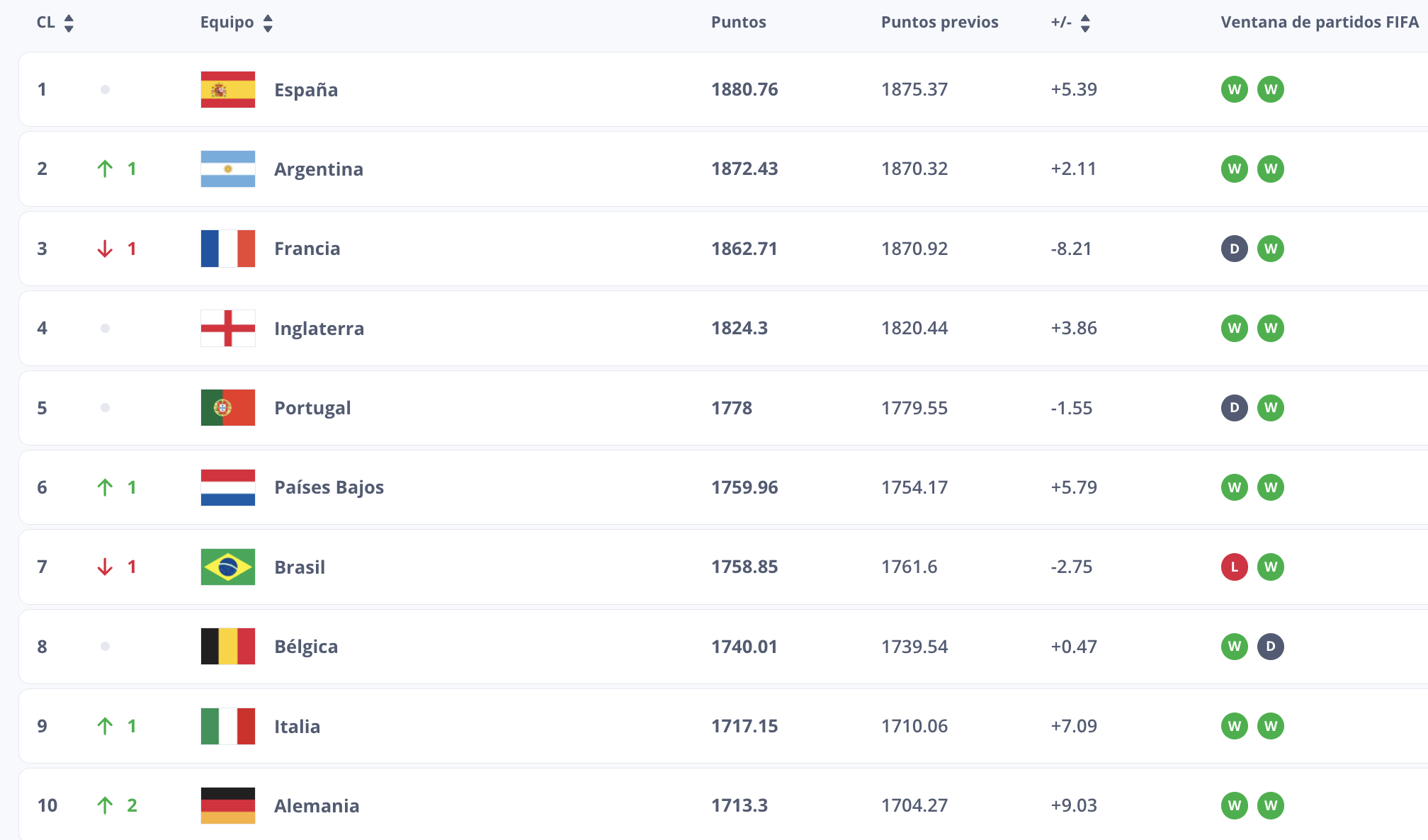
Task: Click the Alemania flag icon
Action: [x=227, y=806]
